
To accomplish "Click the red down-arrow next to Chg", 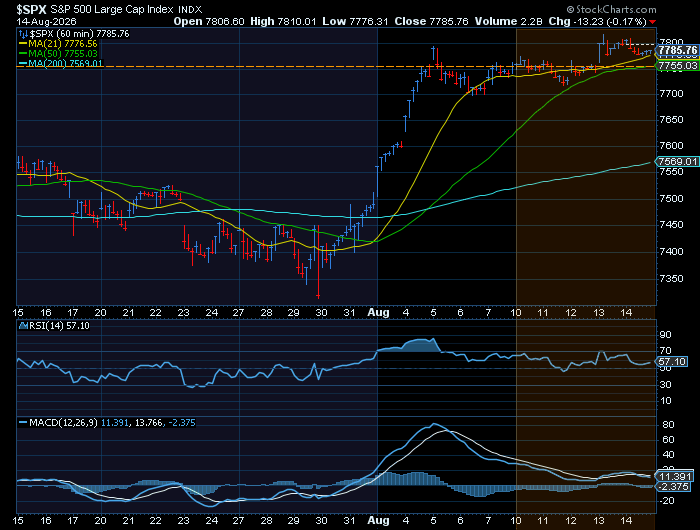I will pyautogui.click(x=653, y=22).
